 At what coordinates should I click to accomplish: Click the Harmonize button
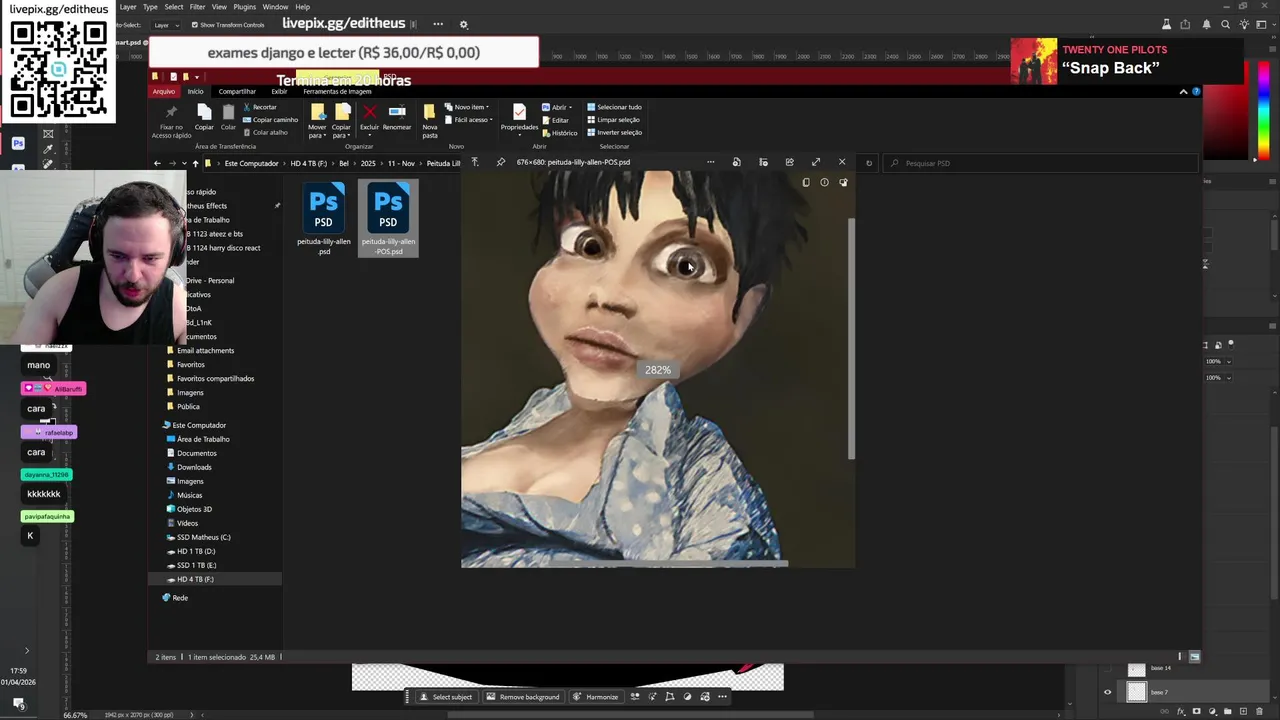click(596, 697)
